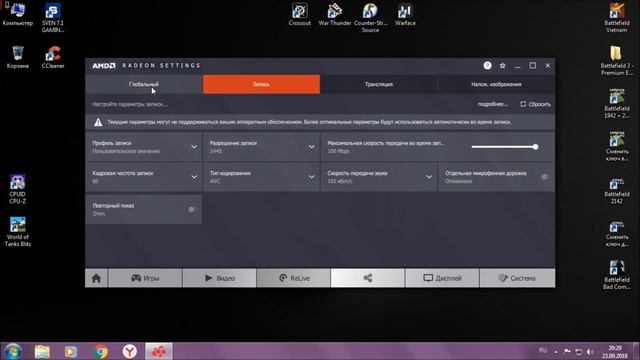
Task: Click the Сбросить reset button
Action: point(536,104)
